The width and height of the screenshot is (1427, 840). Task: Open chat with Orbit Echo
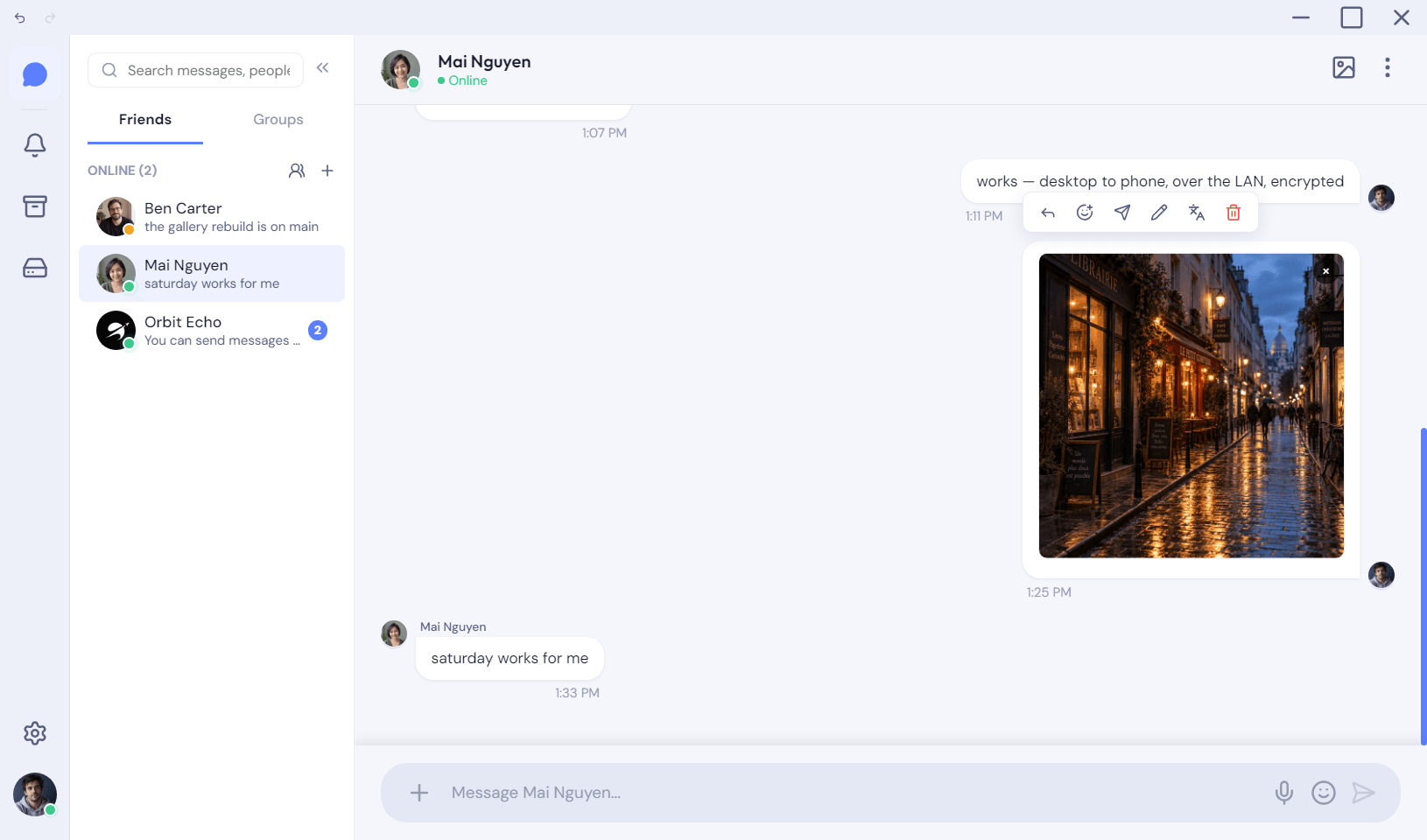pos(212,331)
